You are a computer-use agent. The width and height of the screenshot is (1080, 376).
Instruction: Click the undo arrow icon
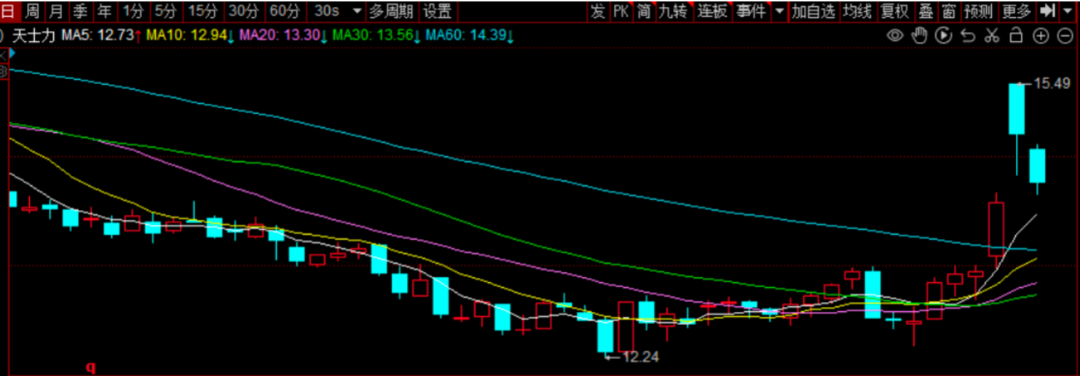pos(968,36)
